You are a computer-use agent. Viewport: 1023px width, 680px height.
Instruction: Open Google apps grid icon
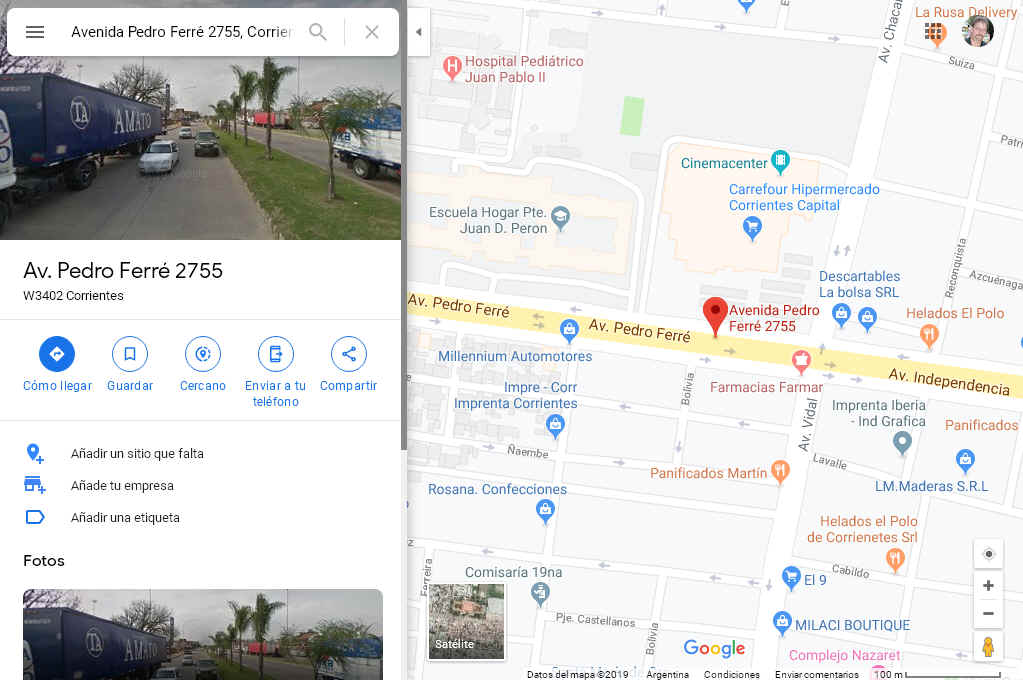click(x=933, y=31)
